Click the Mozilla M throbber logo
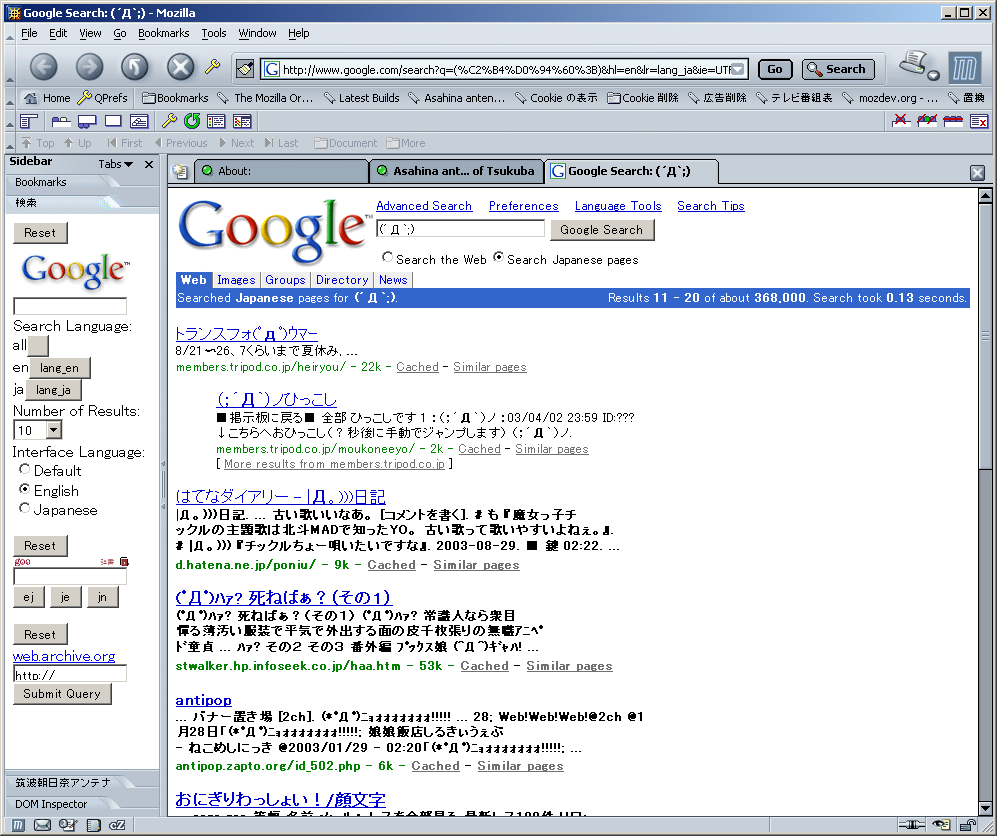This screenshot has width=997, height=836. [x=965, y=67]
